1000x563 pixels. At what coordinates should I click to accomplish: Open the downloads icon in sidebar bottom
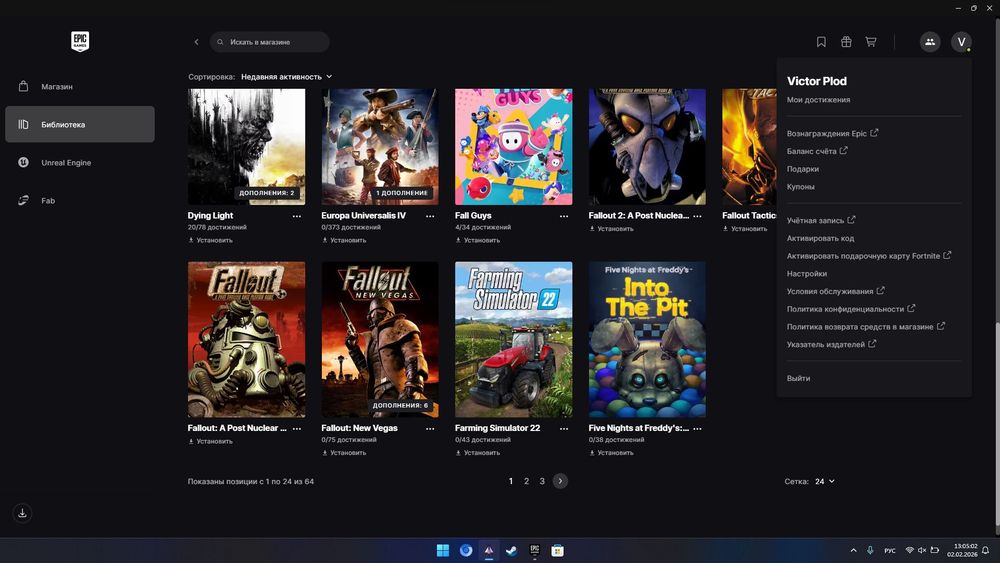coord(22,513)
